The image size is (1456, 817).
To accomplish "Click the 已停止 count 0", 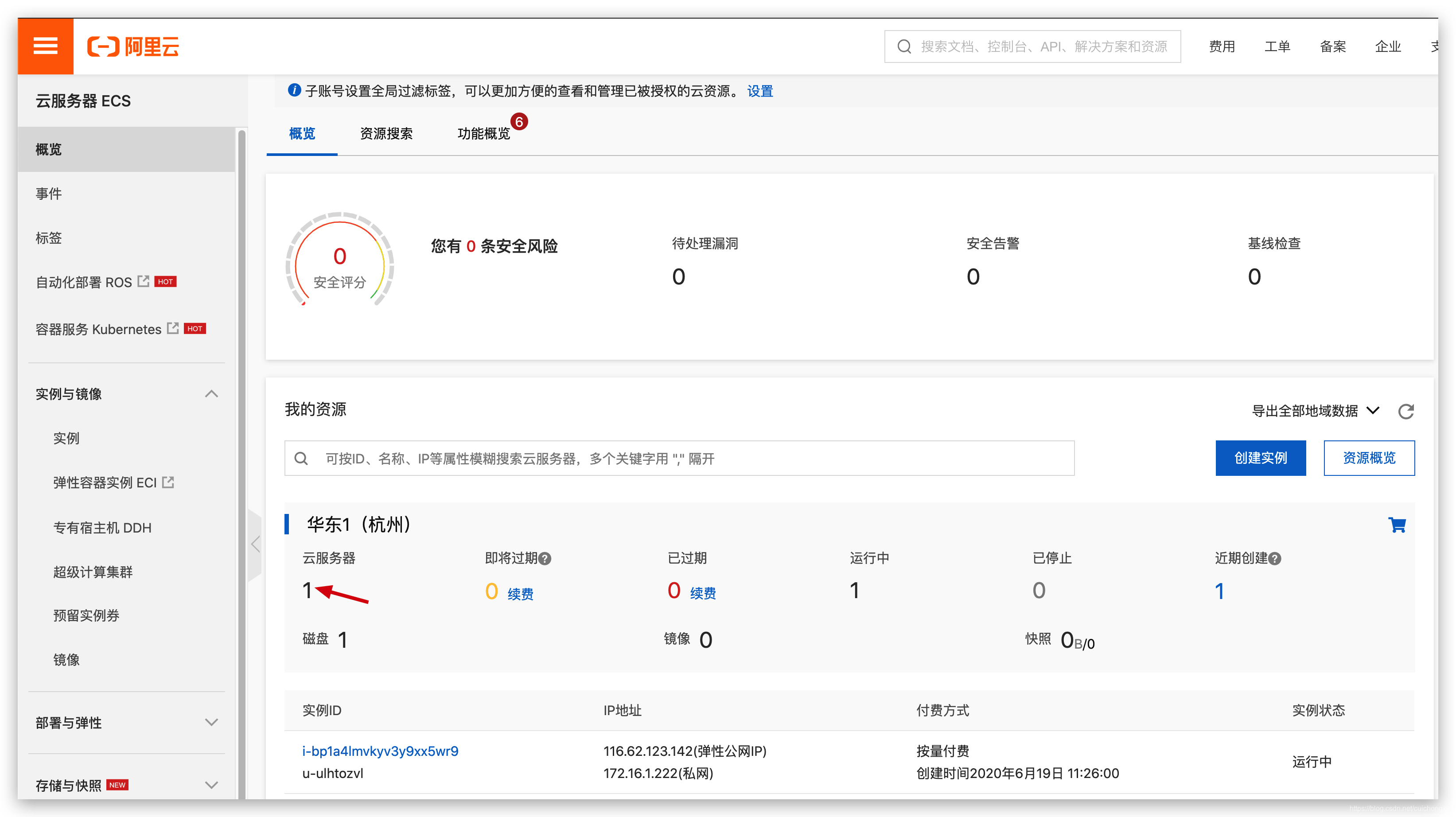I will pos(1038,591).
